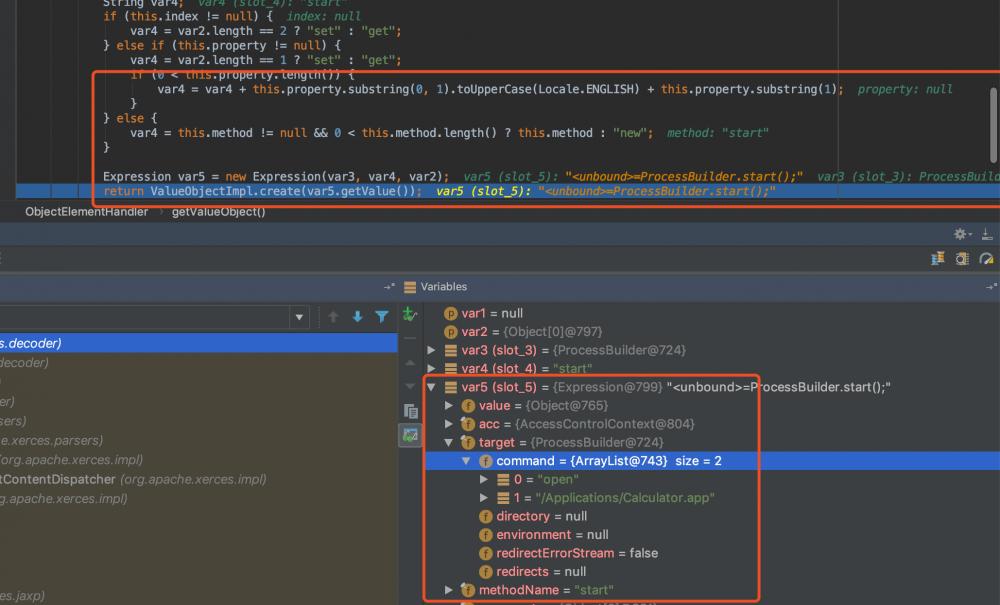Viewport: 1000px width, 605px height.
Task: Click the editor's vertical scrollbar thumb
Action: (x=993, y=125)
